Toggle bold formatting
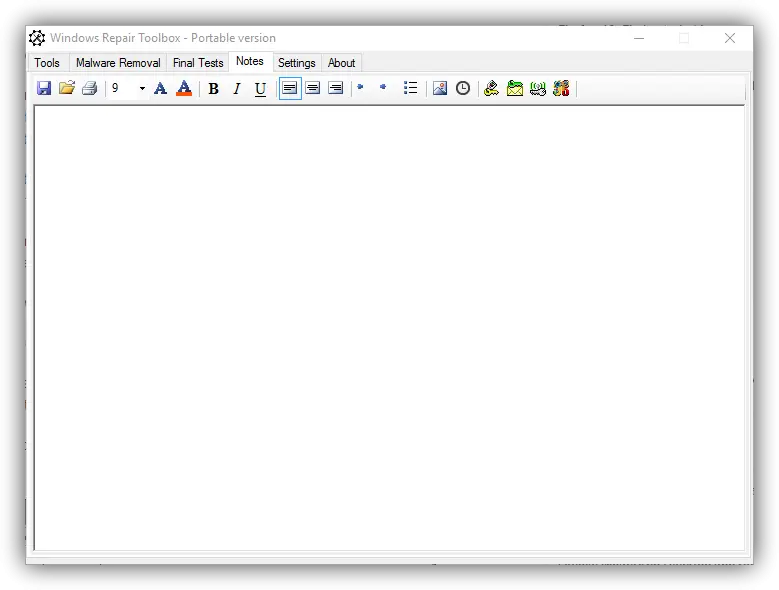This screenshot has width=779, height=590. pyautogui.click(x=214, y=88)
